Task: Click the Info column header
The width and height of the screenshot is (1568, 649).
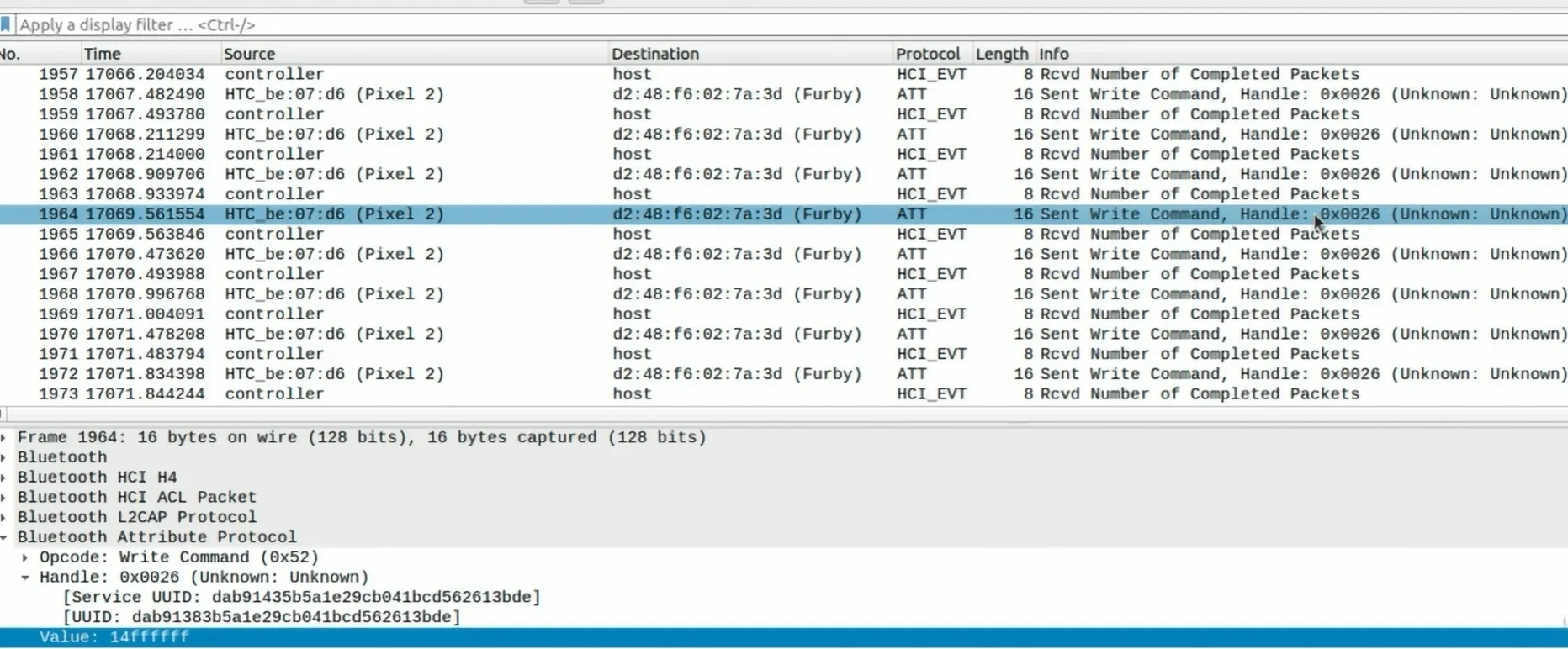Action: coord(1053,54)
